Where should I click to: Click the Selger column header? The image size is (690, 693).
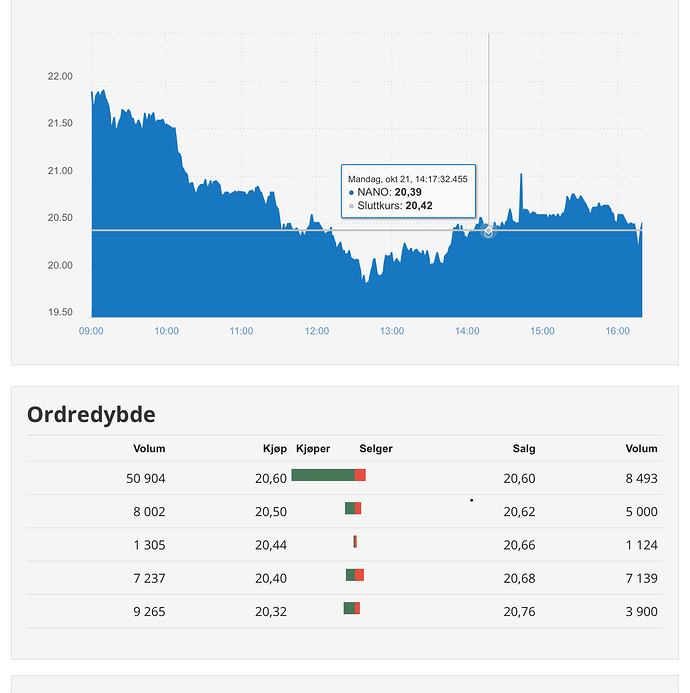(x=376, y=449)
